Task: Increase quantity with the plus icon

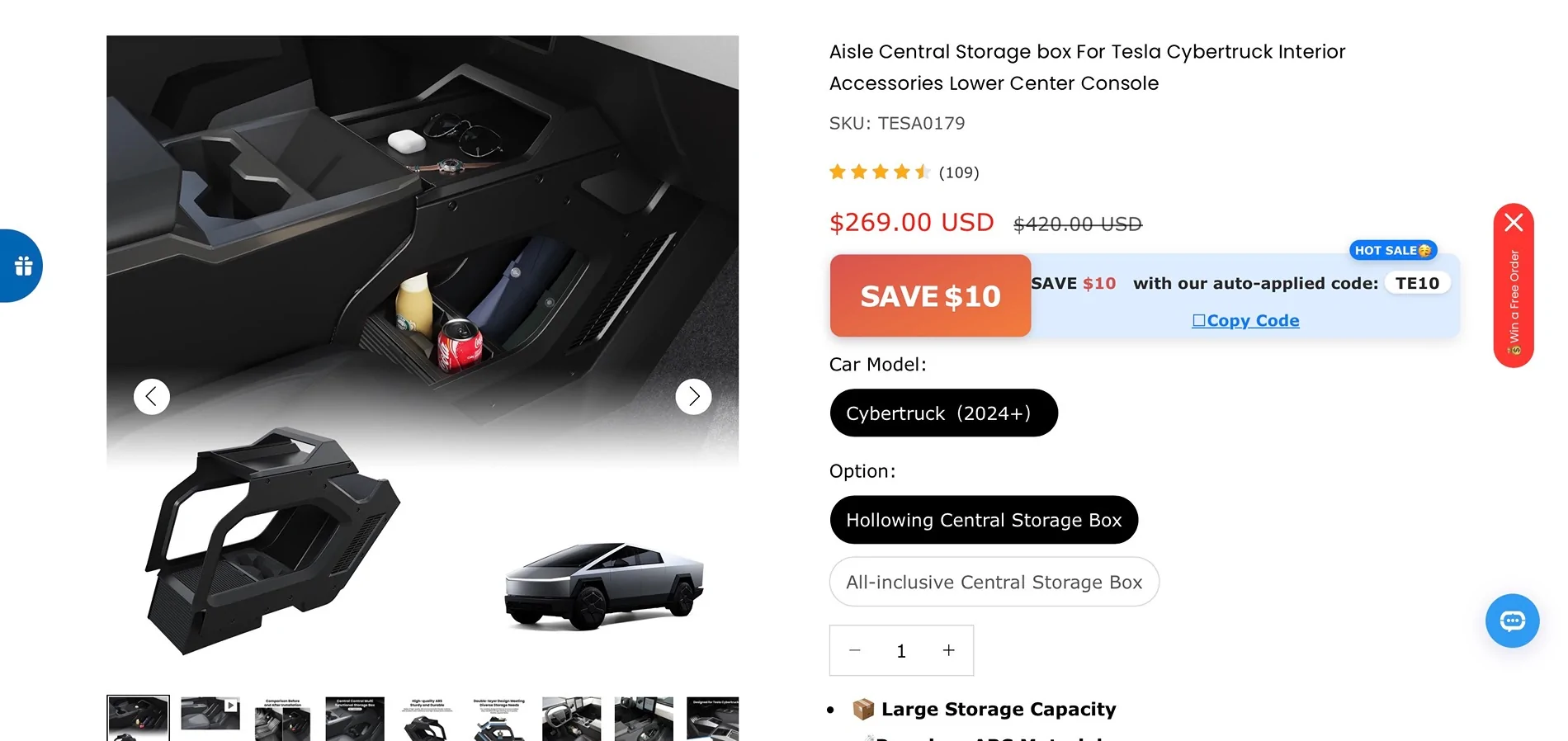Action: pos(949,650)
